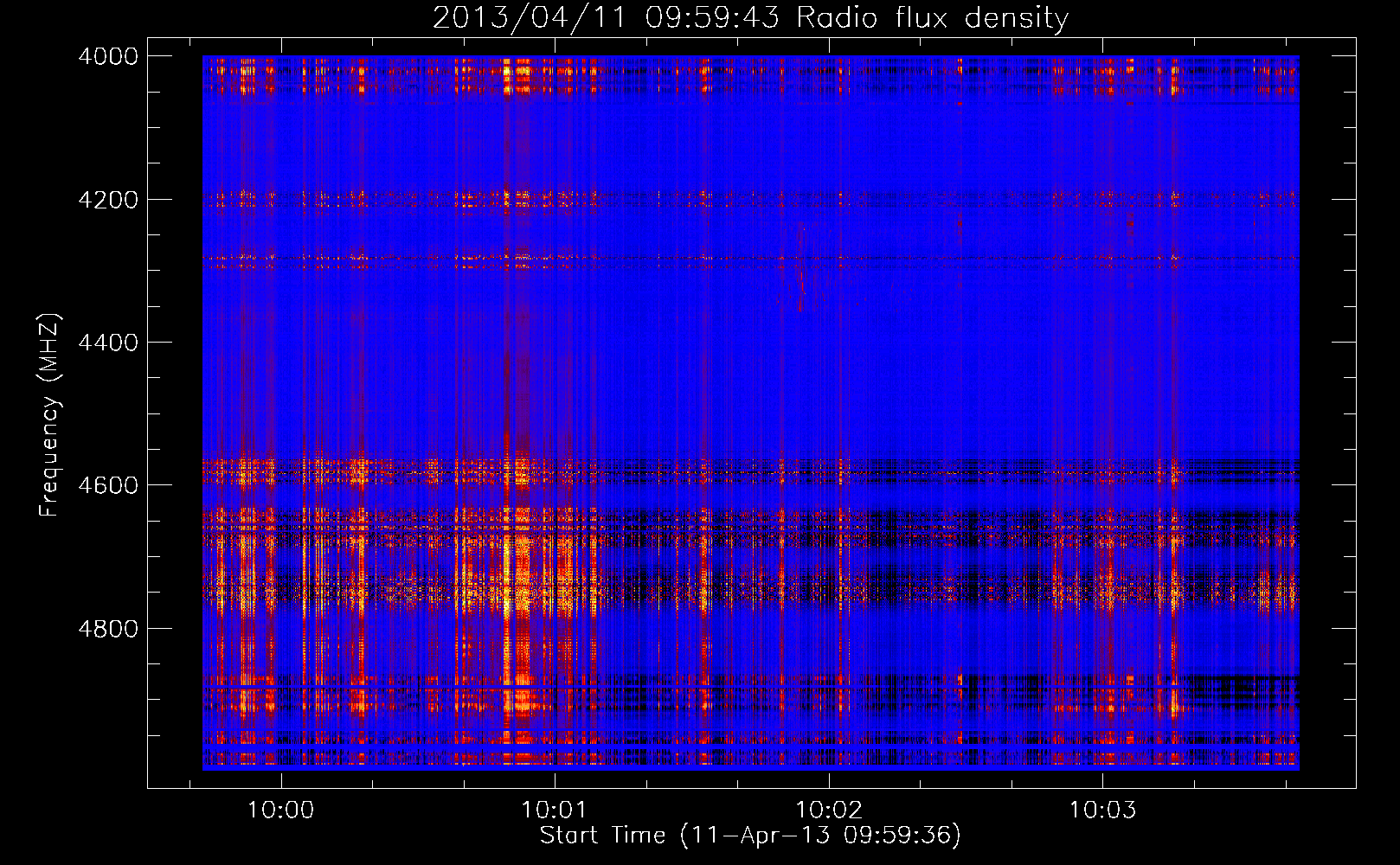
Task: Click the 10:03 time tick label
Action: click(1102, 811)
